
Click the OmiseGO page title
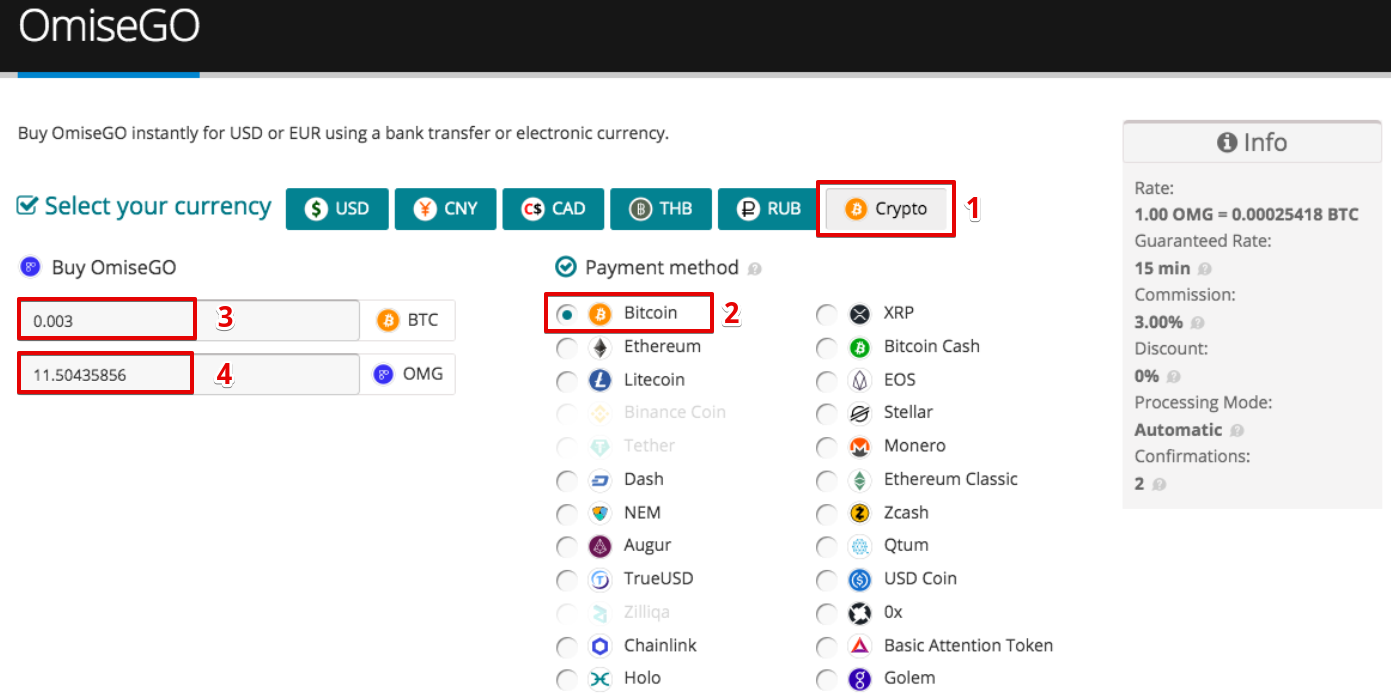(x=109, y=26)
